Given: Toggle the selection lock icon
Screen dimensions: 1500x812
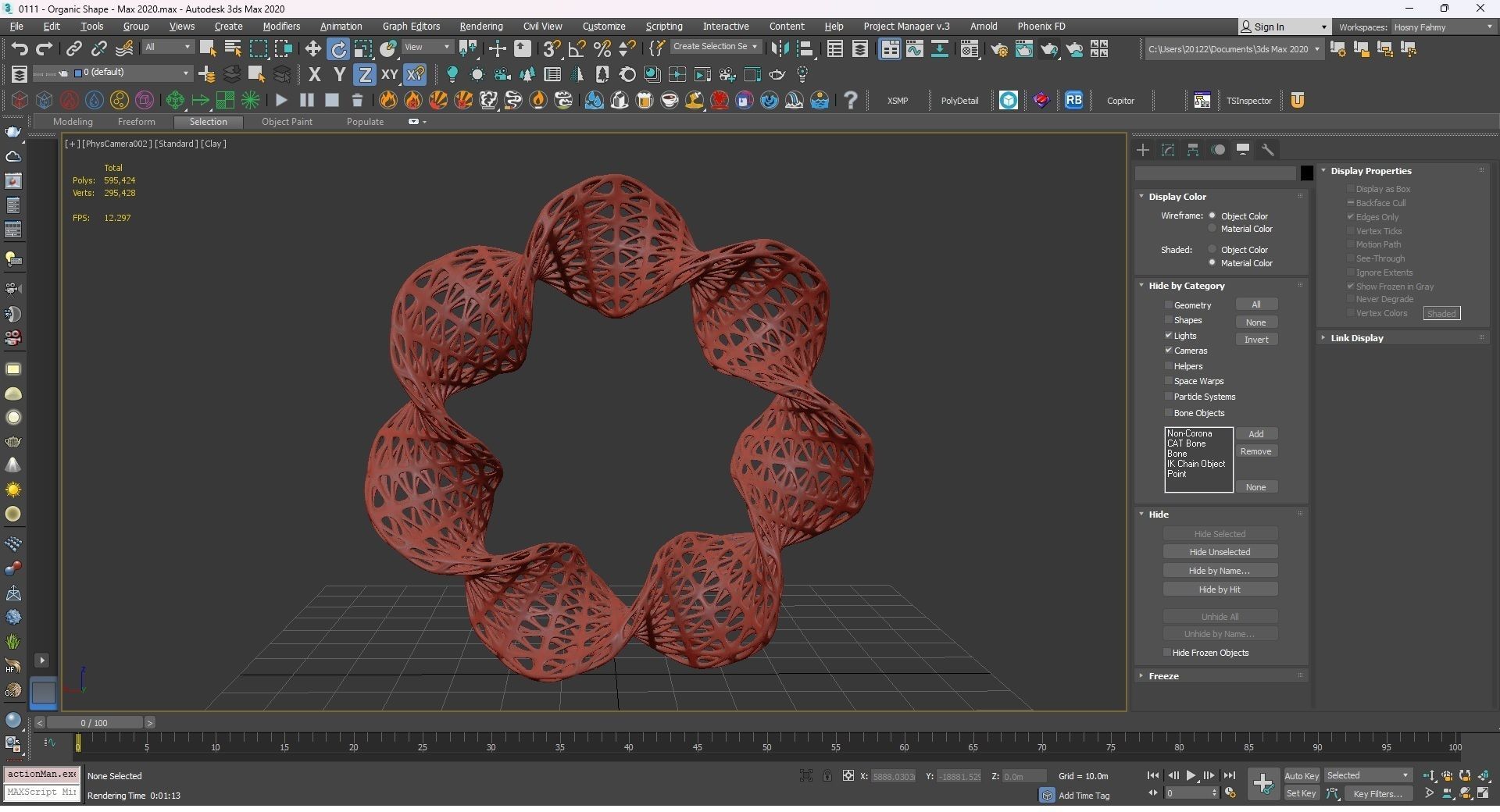Looking at the screenshot, I should pos(827,775).
